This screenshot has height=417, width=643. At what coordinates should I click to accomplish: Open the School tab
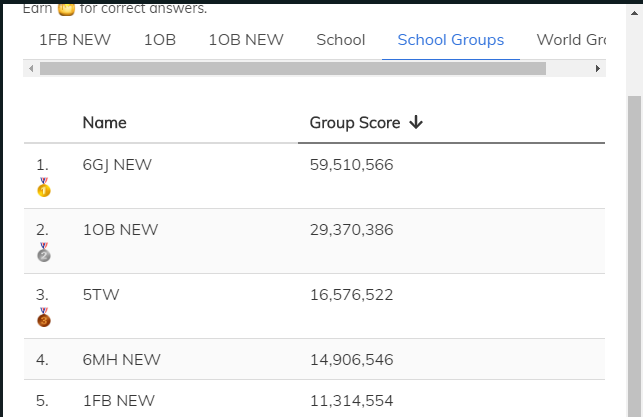tap(341, 40)
